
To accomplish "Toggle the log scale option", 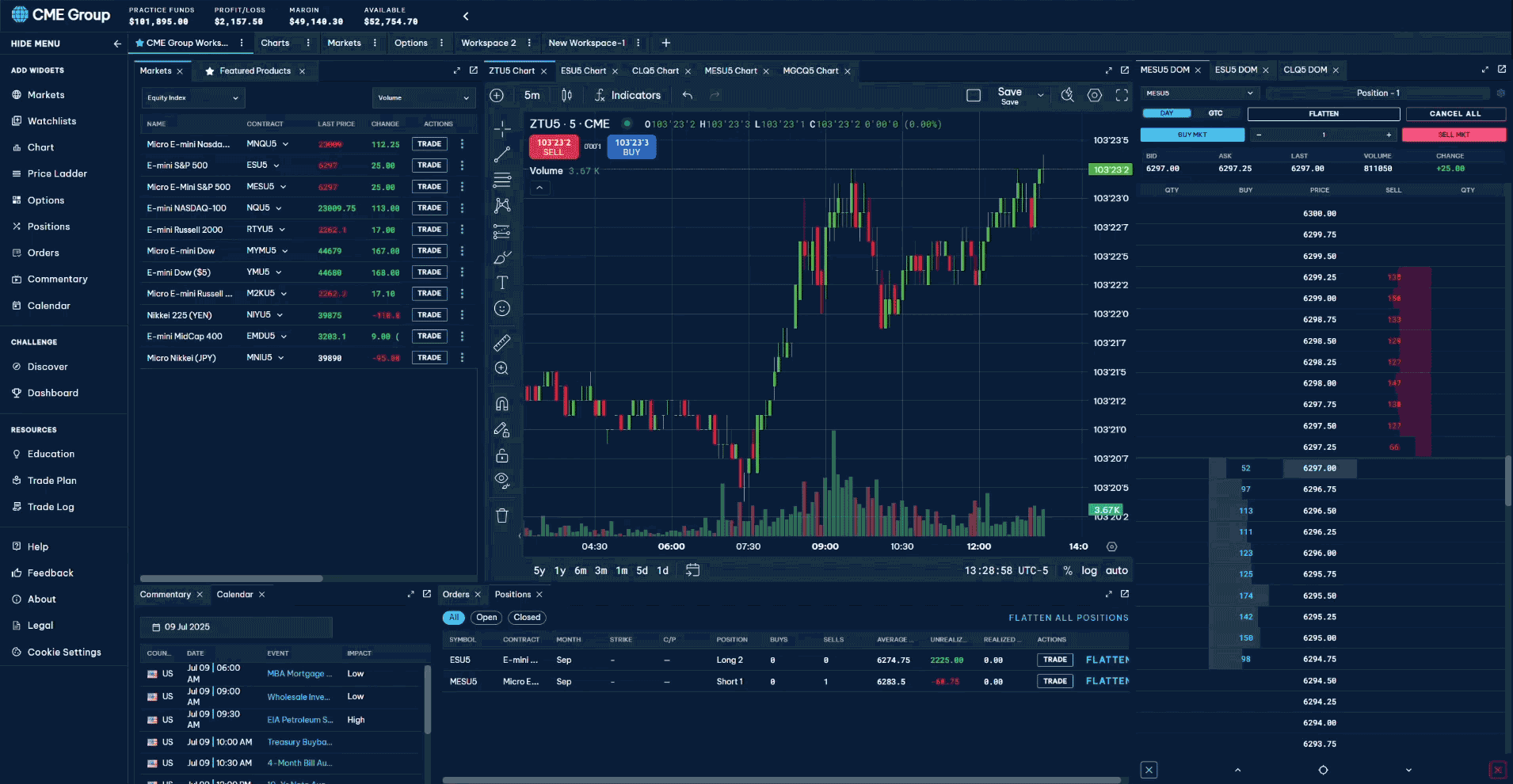I will (x=1089, y=570).
